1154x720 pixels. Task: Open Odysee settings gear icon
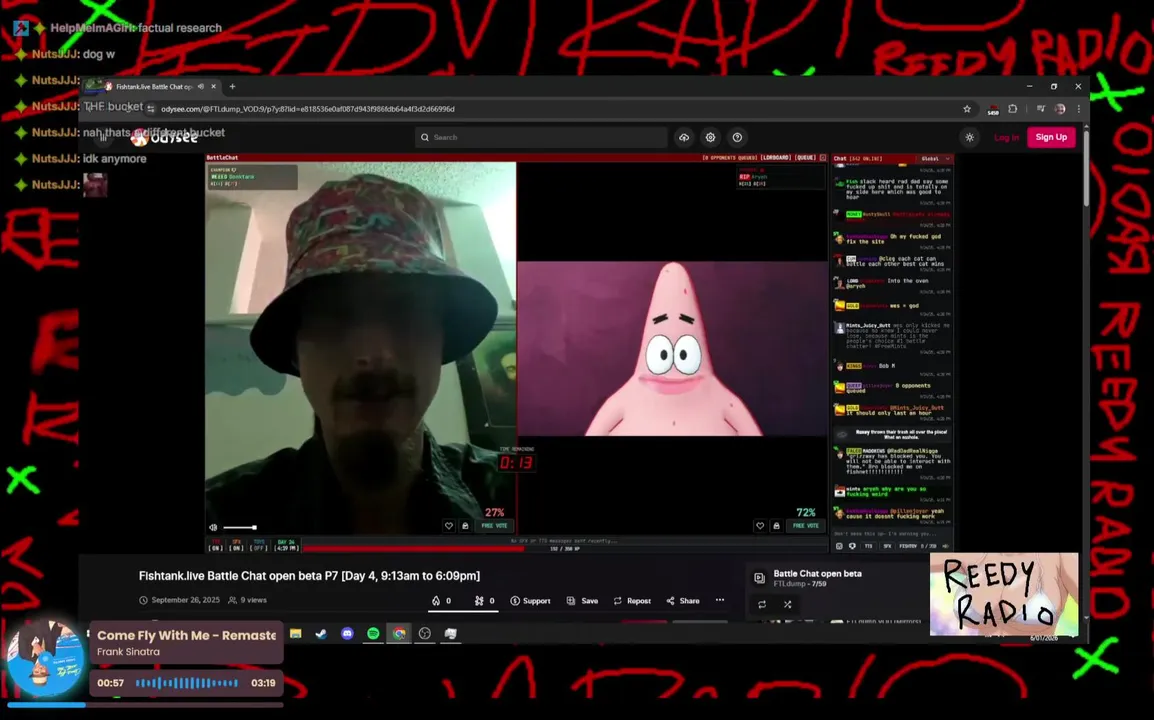pos(710,137)
